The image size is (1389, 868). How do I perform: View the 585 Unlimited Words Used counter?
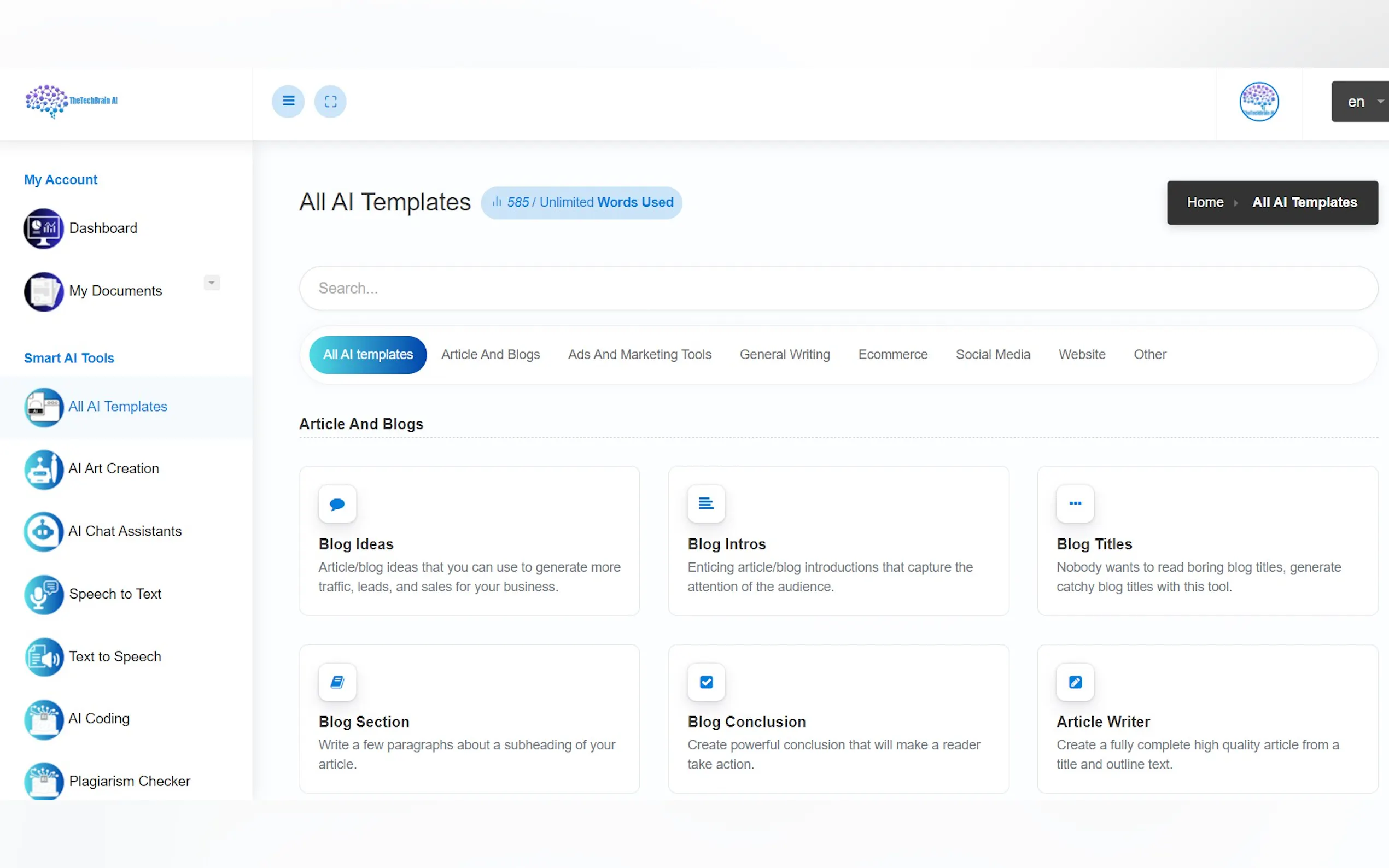(x=582, y=202)
